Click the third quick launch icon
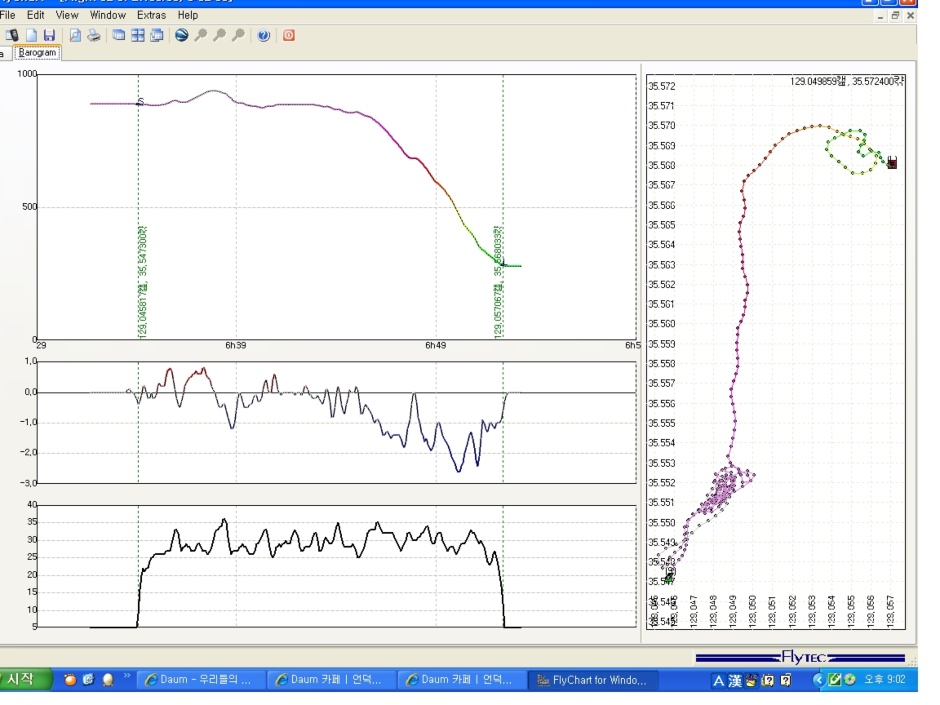This screenshot has width=940, height=705. [108, 680]
